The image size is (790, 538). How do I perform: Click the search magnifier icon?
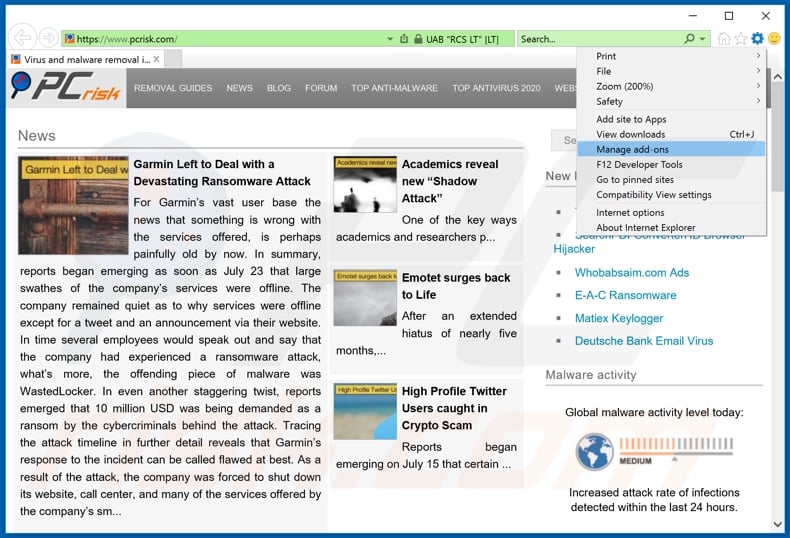[x=689, y=39]
